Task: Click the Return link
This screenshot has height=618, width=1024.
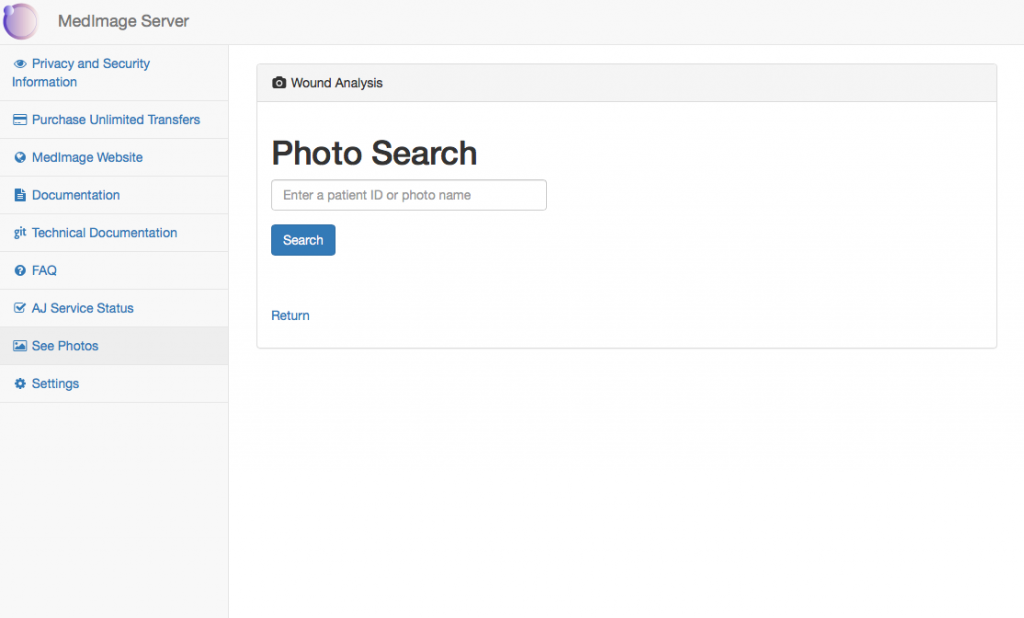Action: point(290,315)
